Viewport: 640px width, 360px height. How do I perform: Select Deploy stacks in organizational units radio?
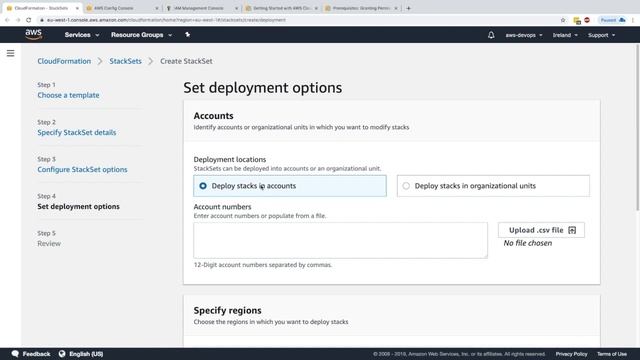[406, 186]
